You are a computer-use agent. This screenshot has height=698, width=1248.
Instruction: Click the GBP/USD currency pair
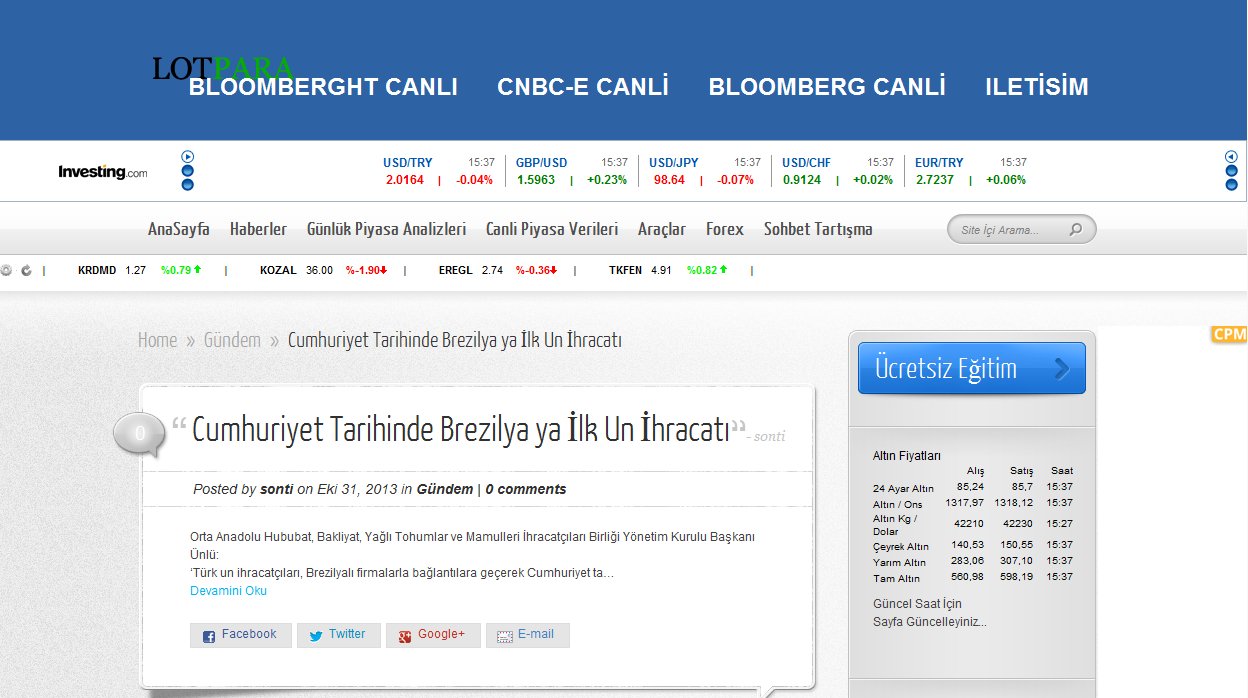point(541,162)
